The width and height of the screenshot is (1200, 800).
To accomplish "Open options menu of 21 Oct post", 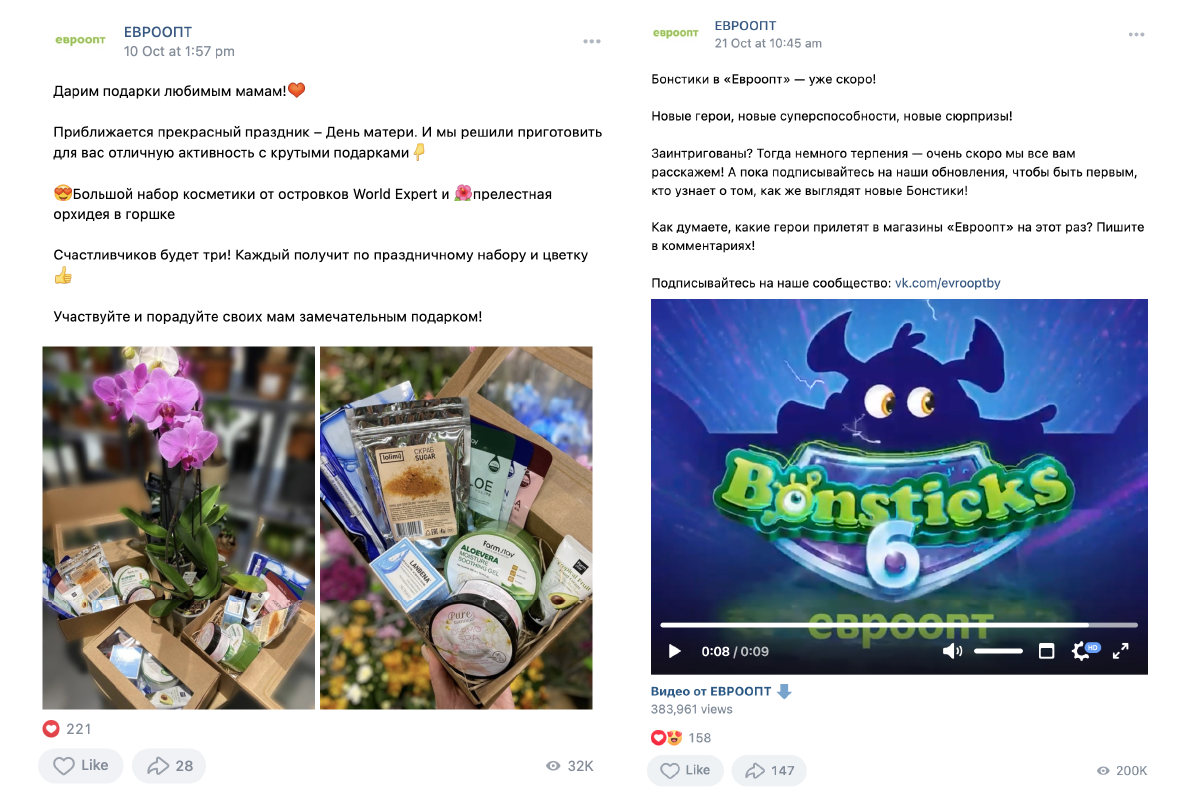I will pyautogui.click(x=1136, y=34).
